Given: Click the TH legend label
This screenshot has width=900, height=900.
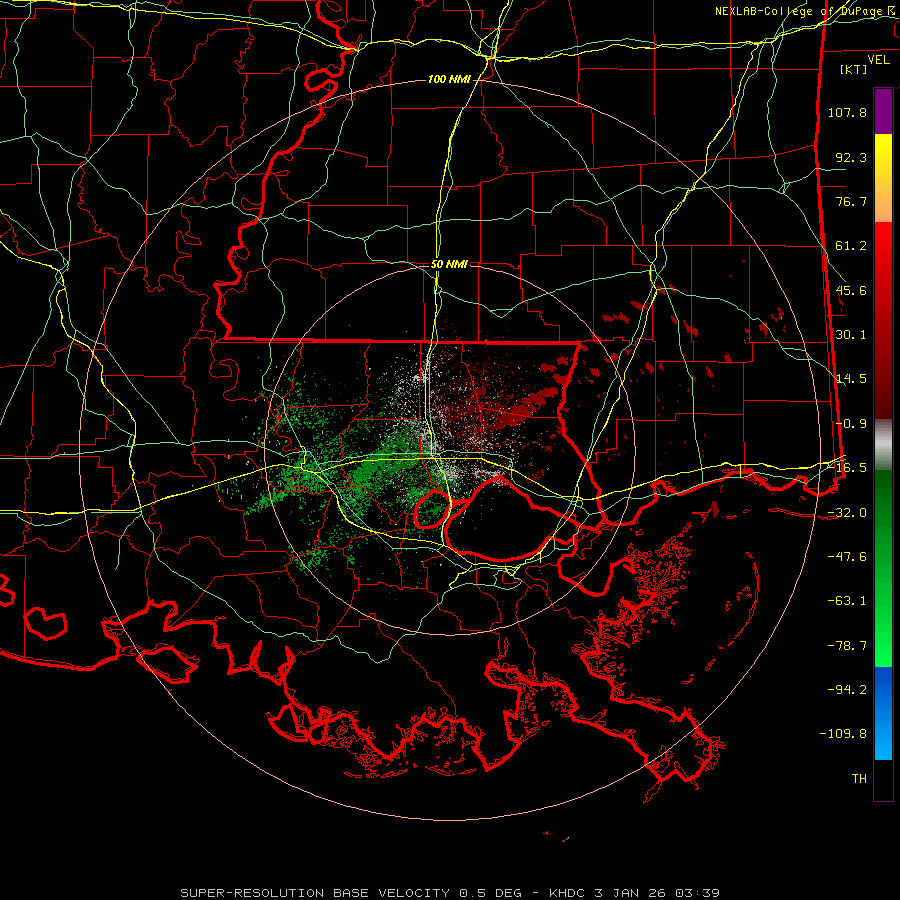Looking at the screenshot, I should [x=859, y=779].
